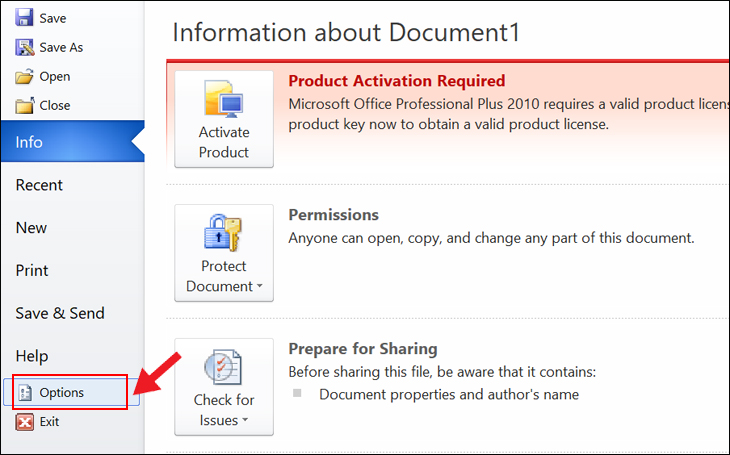Screen dimensions: 730x455
Task: Click the Activate Product computer icon
Action: [224, 99]
